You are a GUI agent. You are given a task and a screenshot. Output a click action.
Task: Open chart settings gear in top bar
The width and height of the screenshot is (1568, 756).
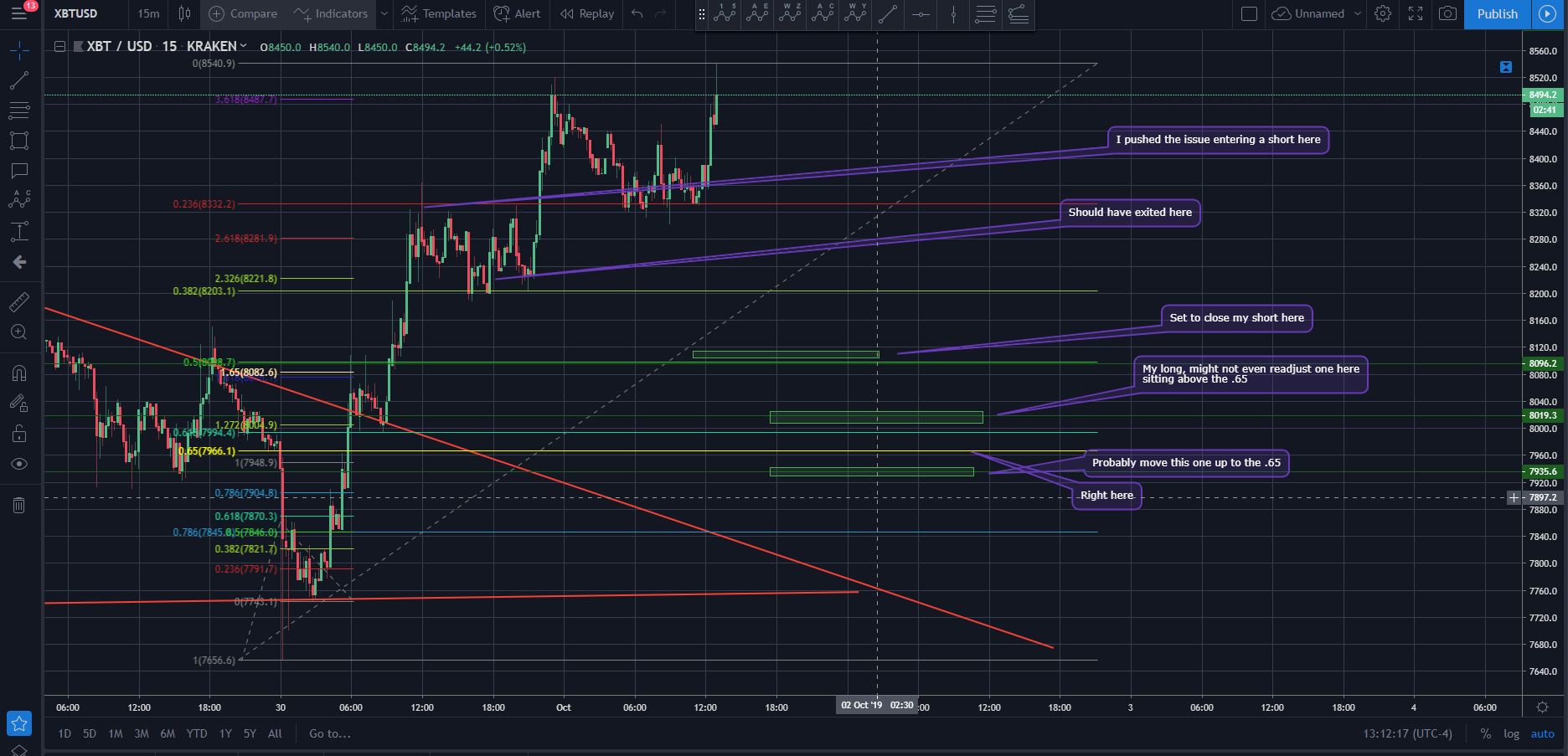[x=1383, y=13]
